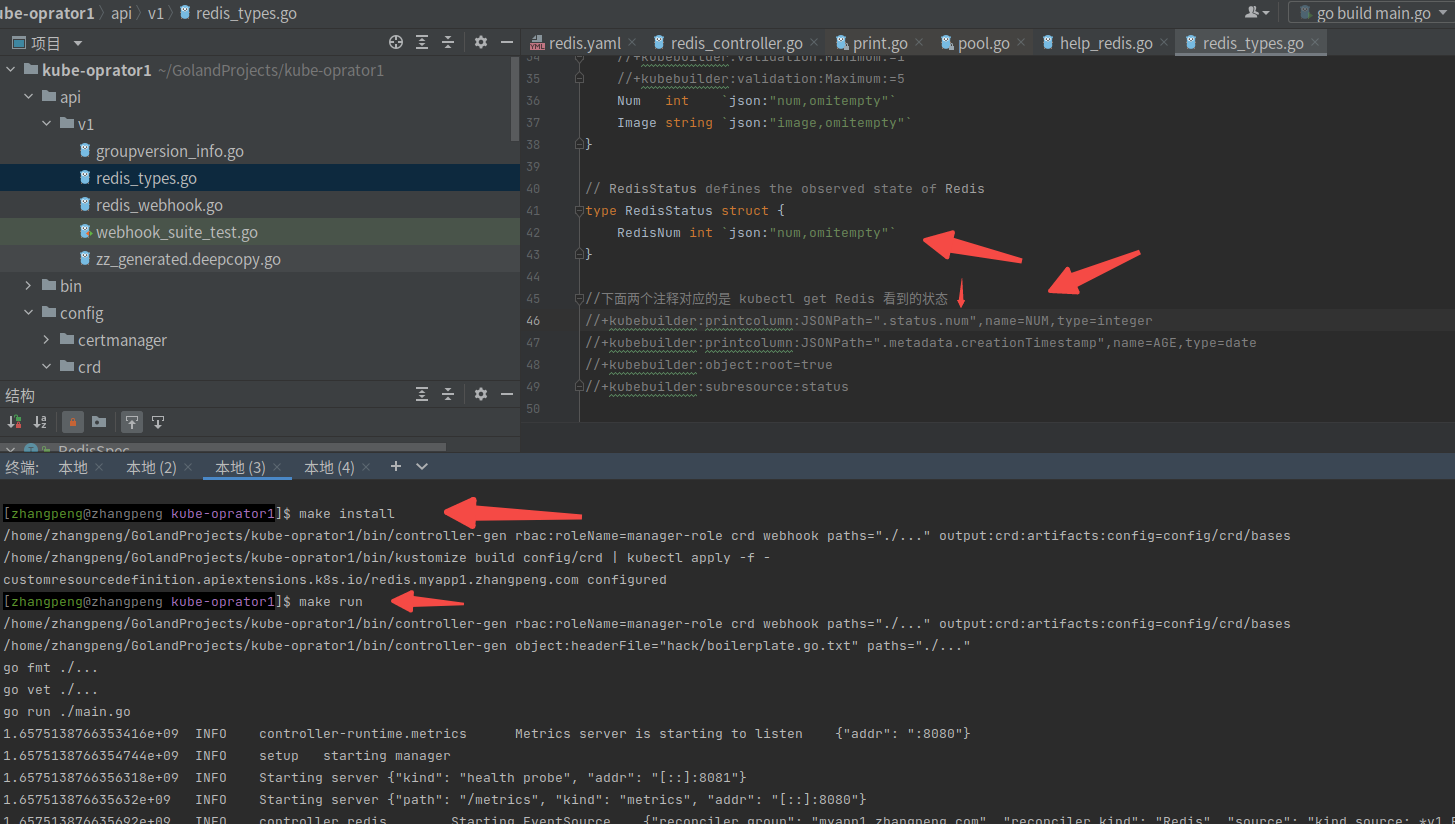Click the v1 breadcrumb segment
This screenshot has height=824, width=1455.
(156, 13)
